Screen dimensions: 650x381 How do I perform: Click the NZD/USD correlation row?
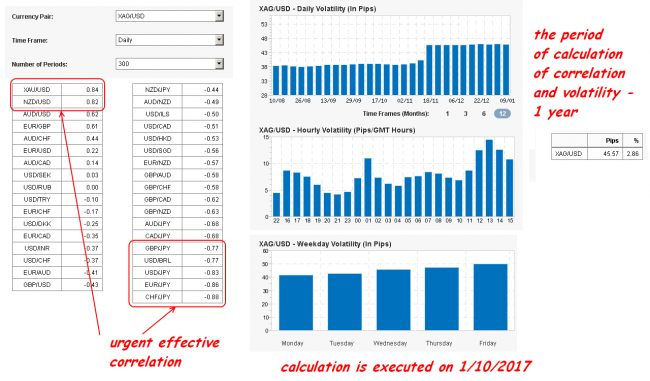(x=58, y=102)
